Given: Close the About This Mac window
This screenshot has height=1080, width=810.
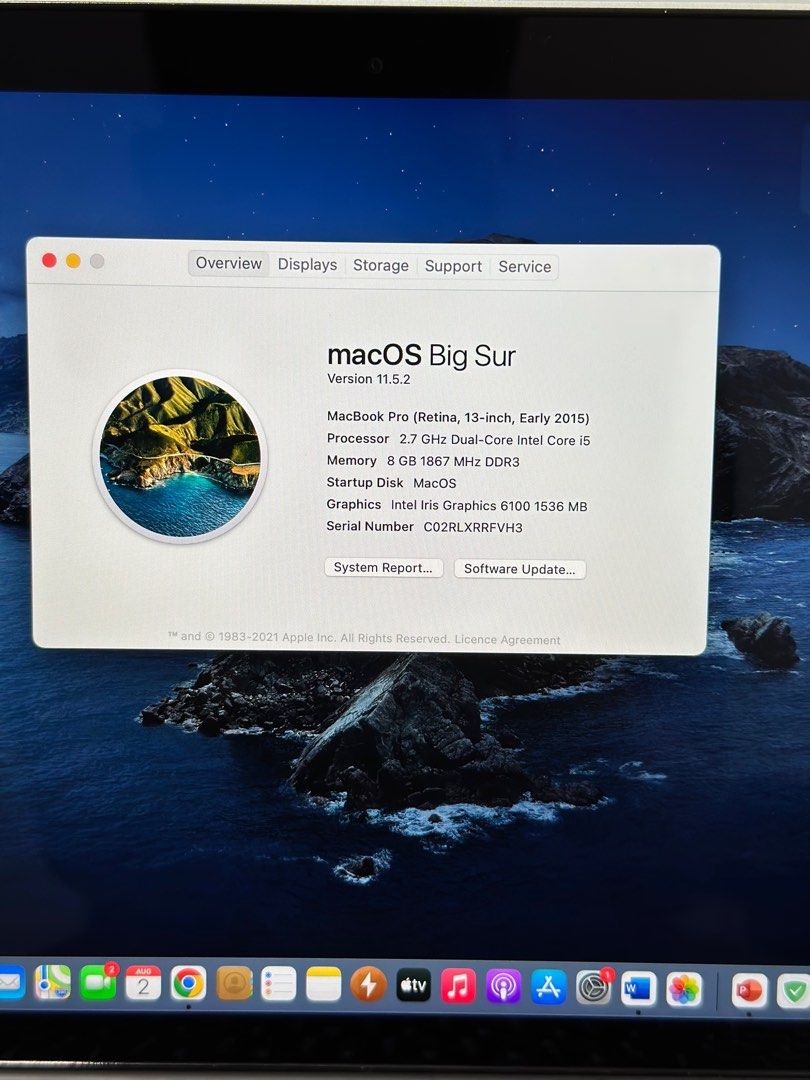Looking at the screenshot, I should (x=49, y=260).
